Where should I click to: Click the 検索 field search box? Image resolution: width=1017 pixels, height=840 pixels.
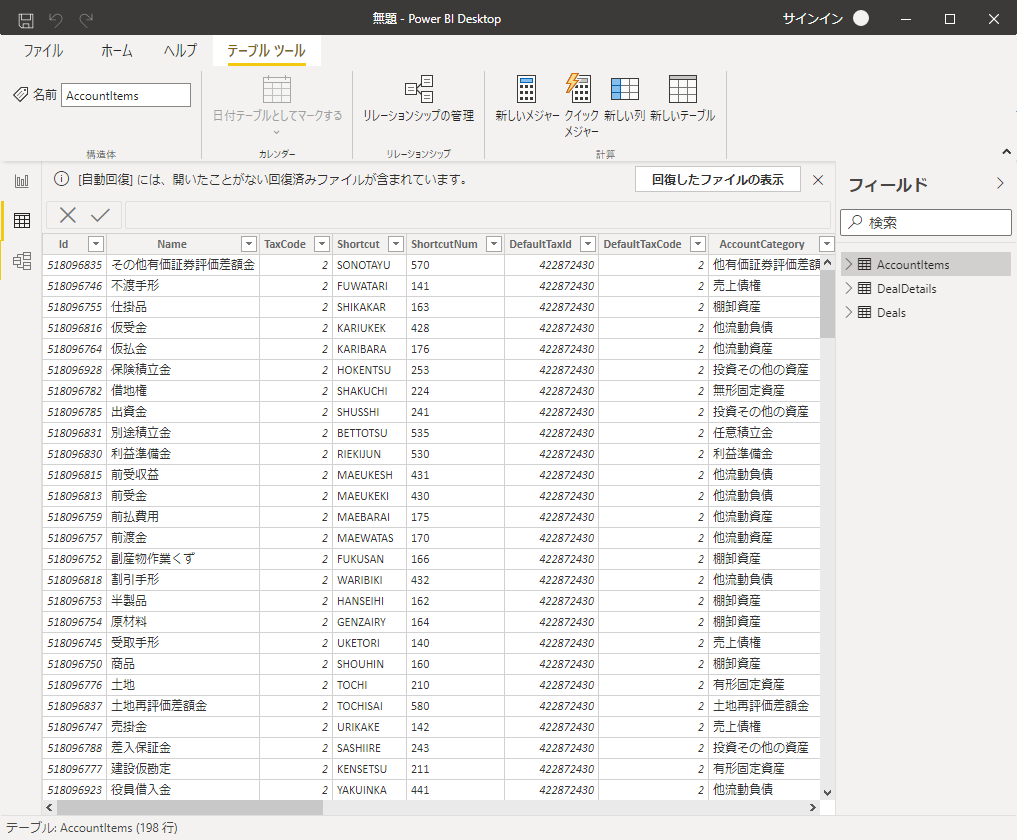[926, 222]
